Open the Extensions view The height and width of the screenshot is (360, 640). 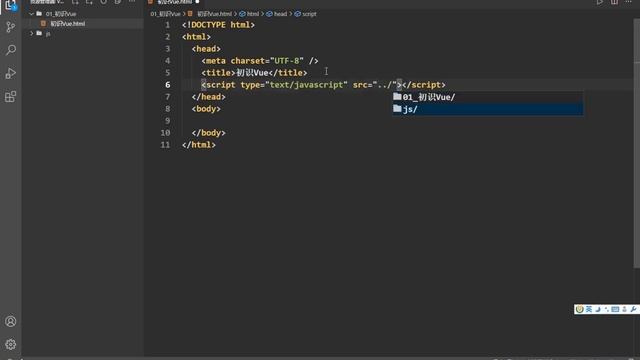click(x=11, y=97)
